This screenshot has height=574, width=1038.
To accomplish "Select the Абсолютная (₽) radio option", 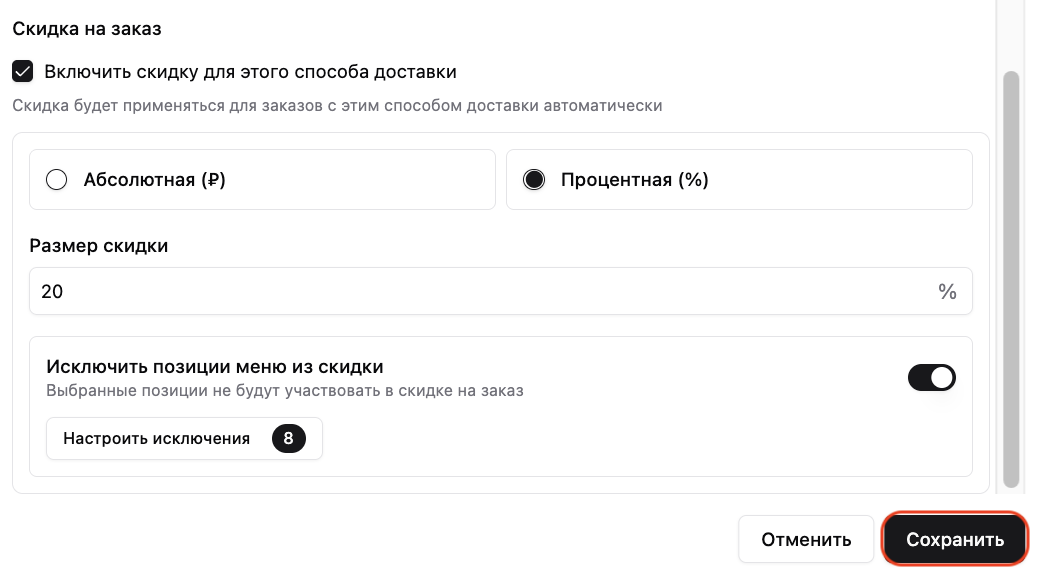I will [56, 179].
